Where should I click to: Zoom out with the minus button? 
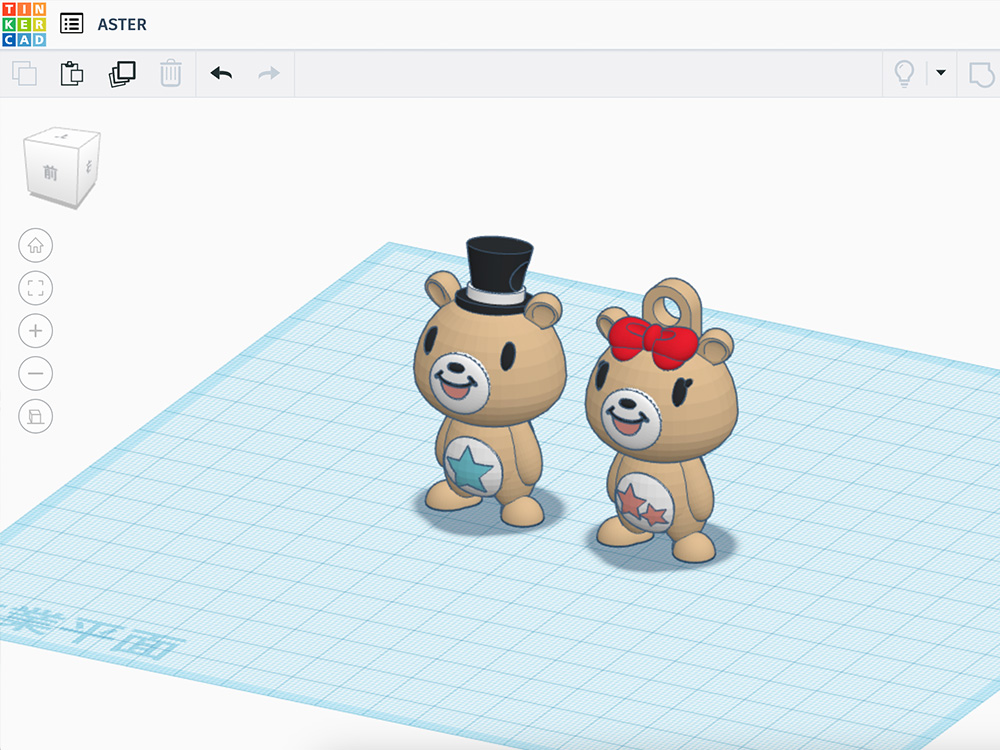pos(36,374)
